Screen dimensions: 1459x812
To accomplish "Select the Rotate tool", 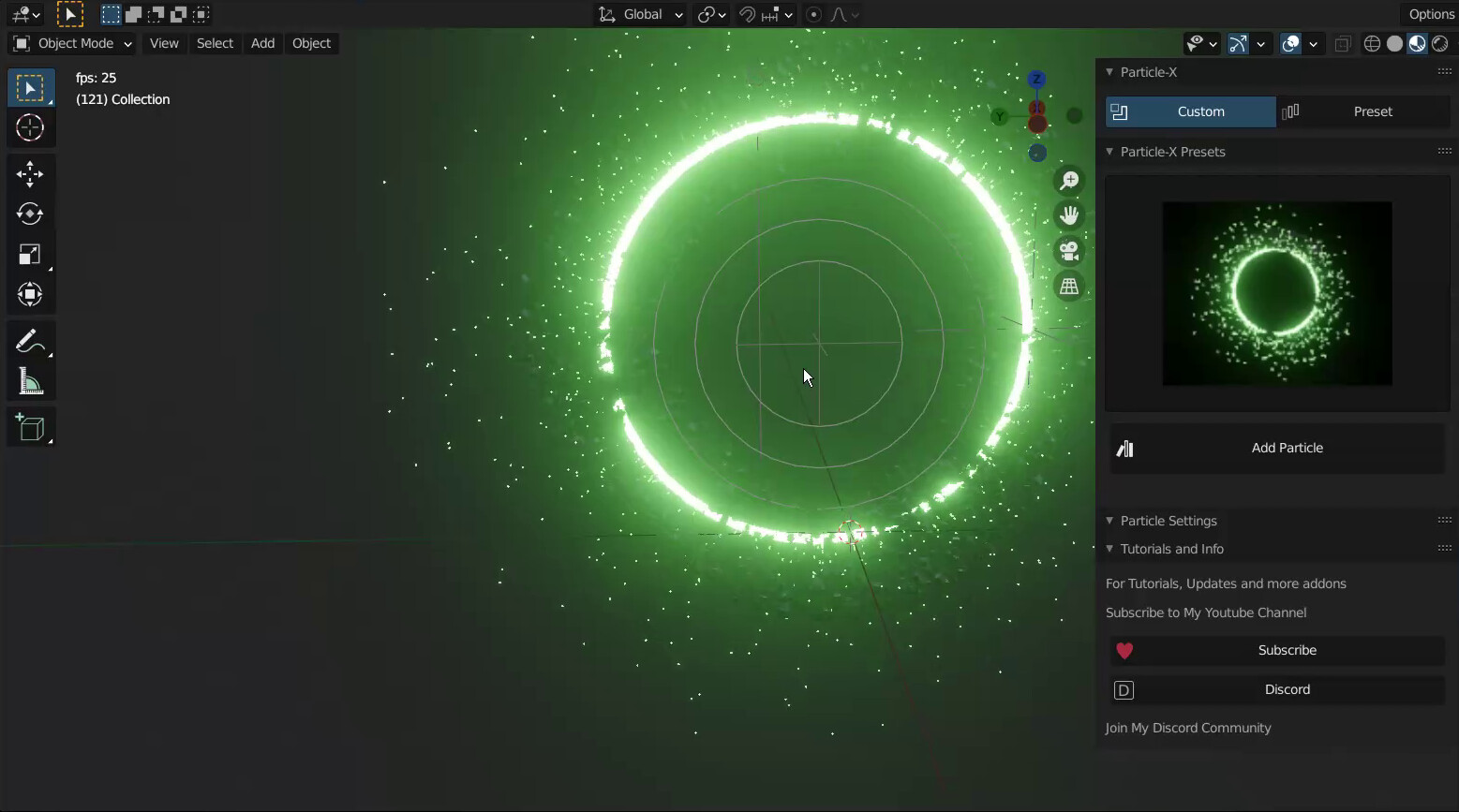I will 31,214.
